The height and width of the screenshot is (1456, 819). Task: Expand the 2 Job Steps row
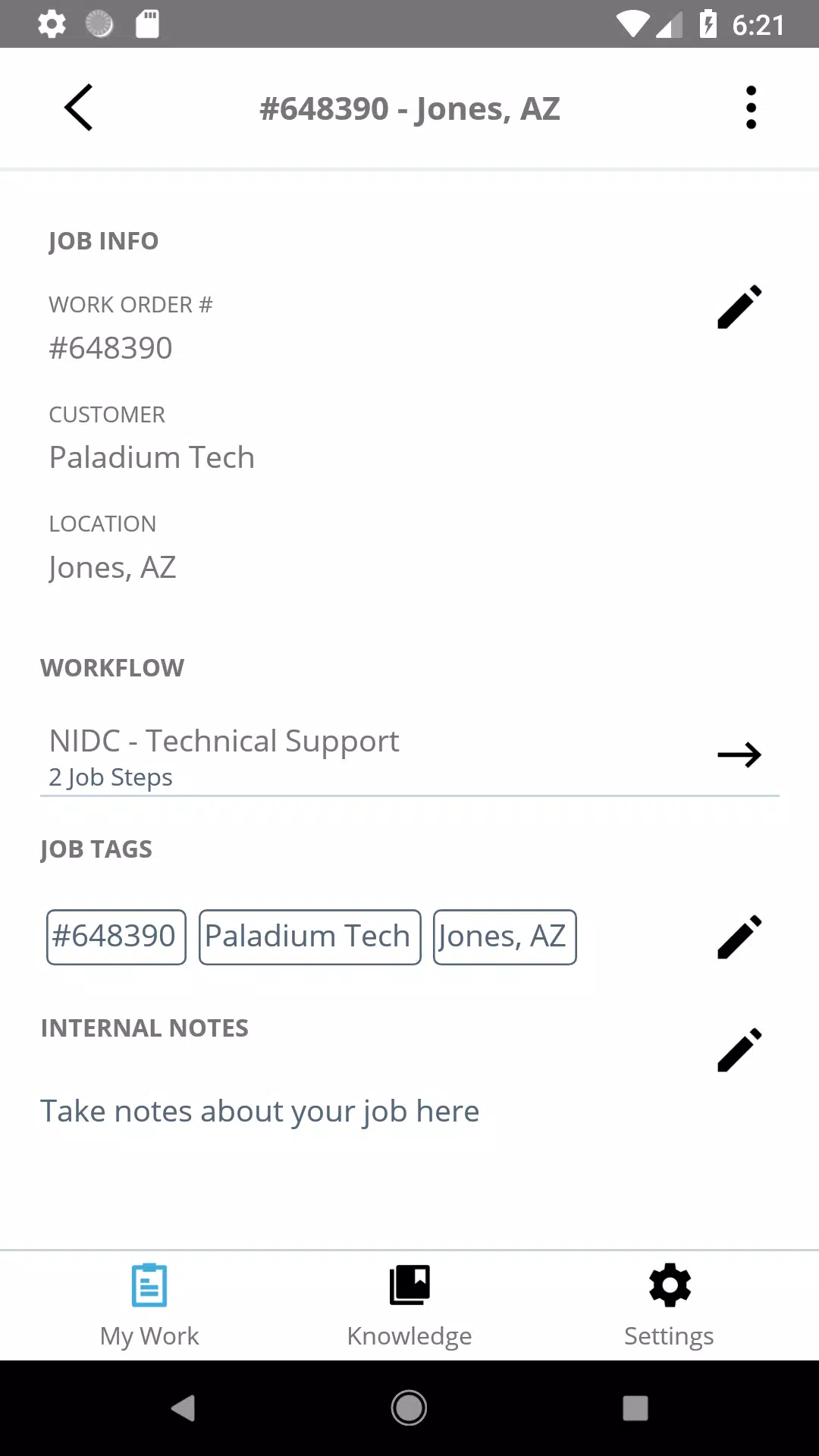coord(111,777)
